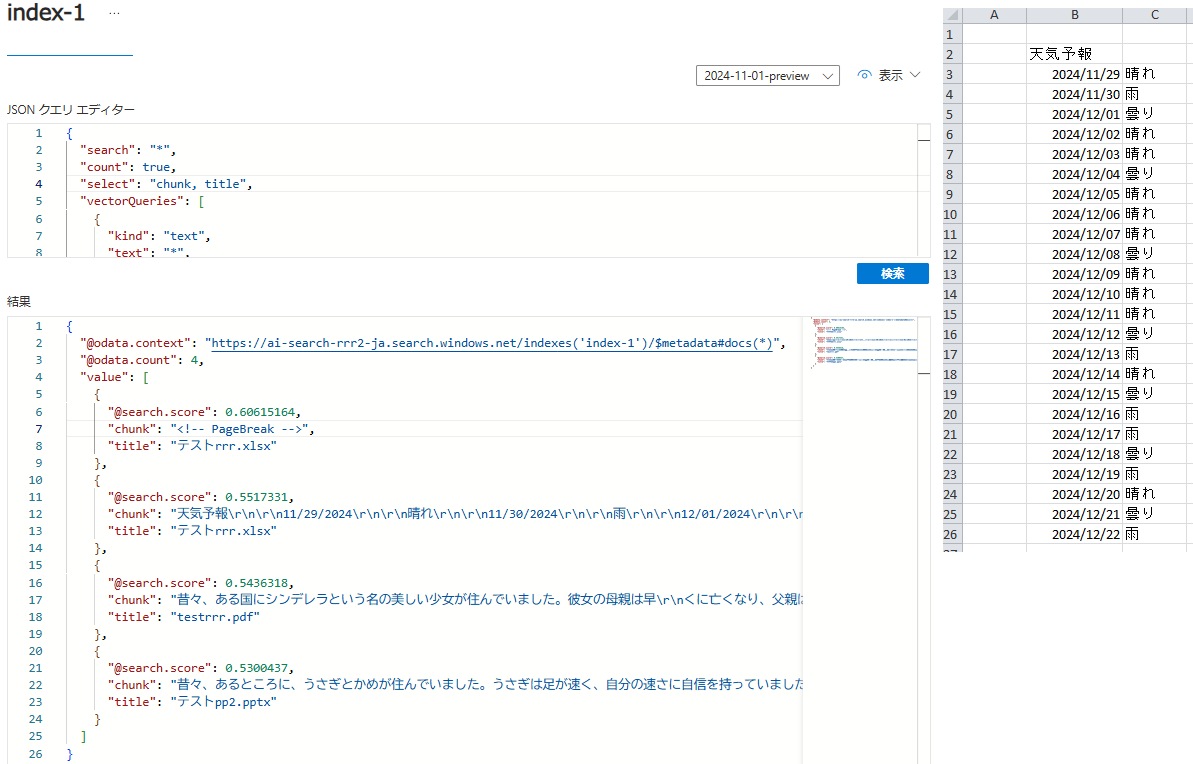Screen dimensions: 1193x764
Task: Click the シンデレラ chunk text in results
Action: tap(486, 600)
